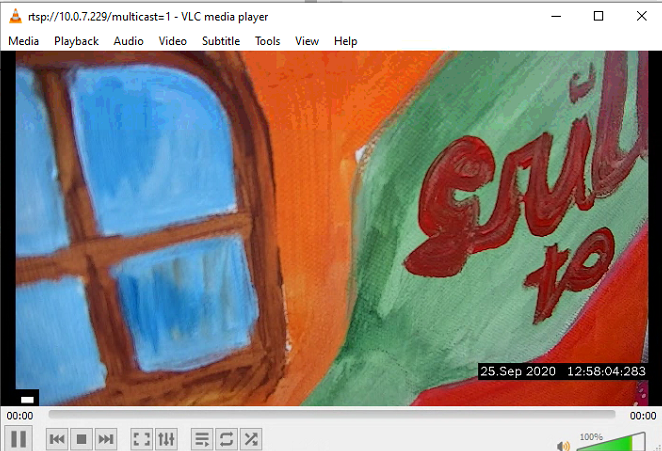Open the Audio menu
The height and width of the screenshot is (451, 662).
tap(128, 41)
